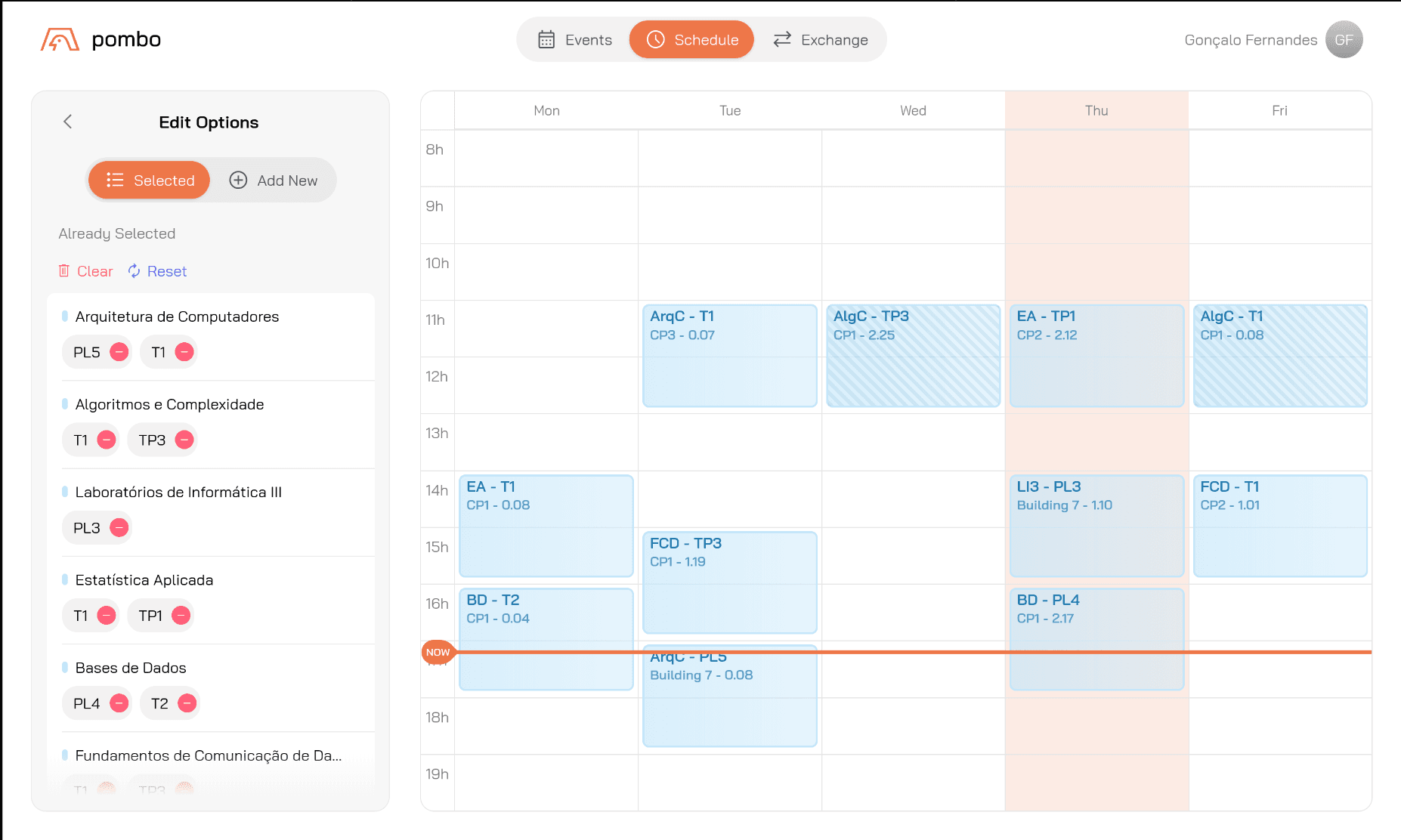The height and width of the screenshot is (840, 1401).
Task: Remove T1 shift from Estatística Aplicada
Action: coord(107,616)
